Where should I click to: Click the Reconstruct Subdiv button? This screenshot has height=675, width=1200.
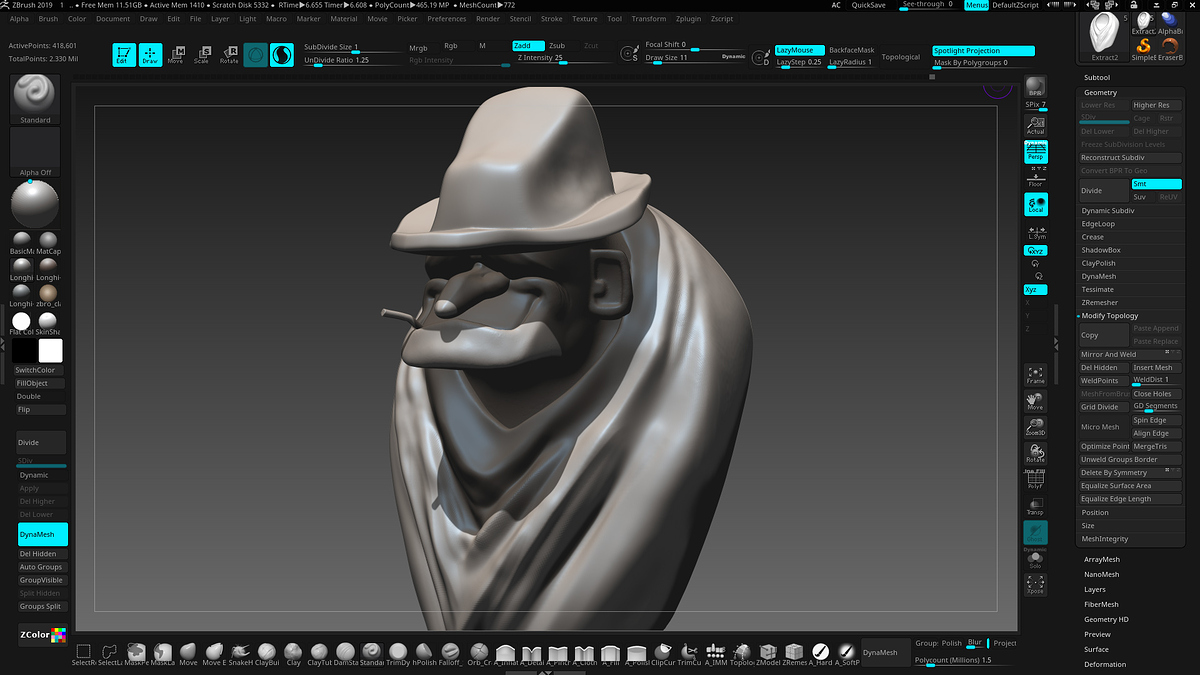[x=1131, y=158]
